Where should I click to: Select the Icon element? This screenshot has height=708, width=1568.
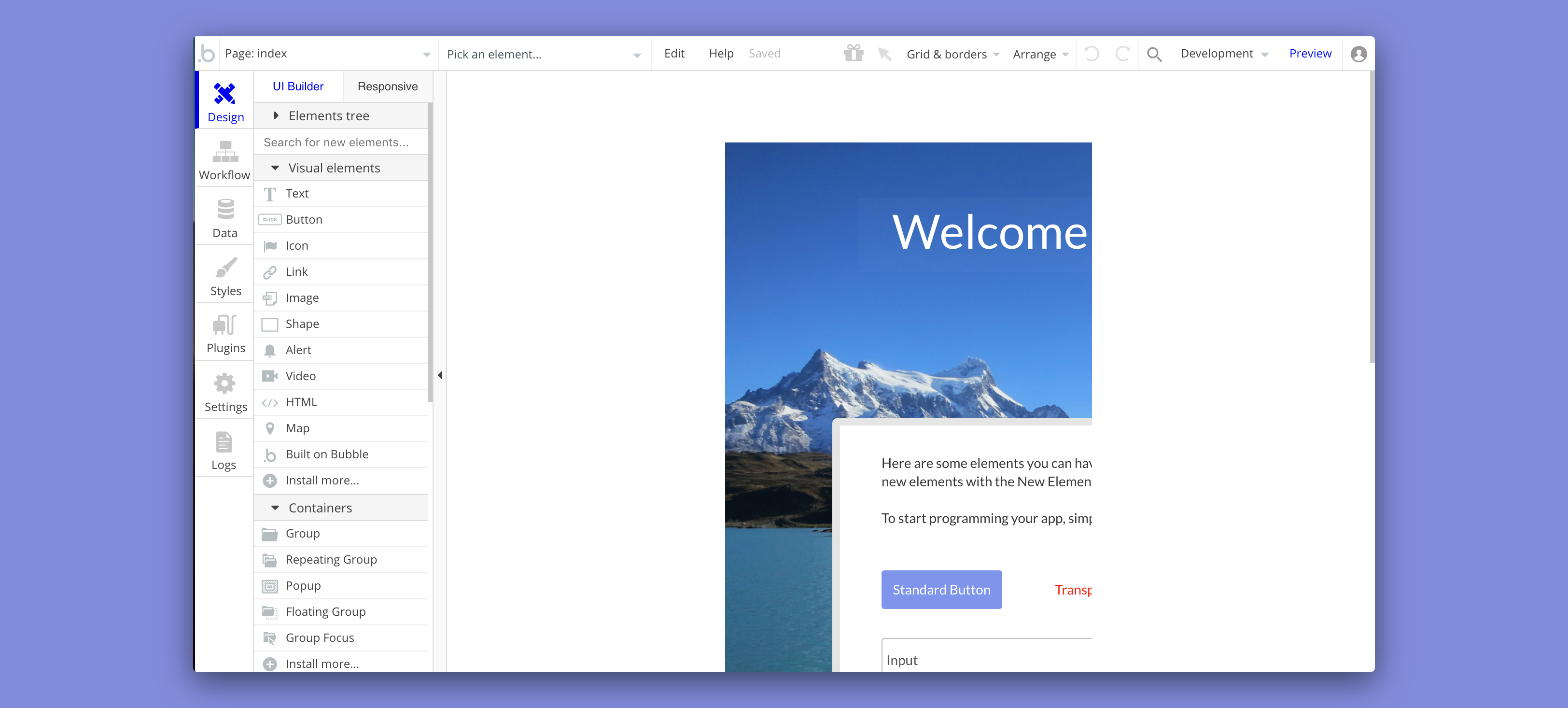point(341,246)
